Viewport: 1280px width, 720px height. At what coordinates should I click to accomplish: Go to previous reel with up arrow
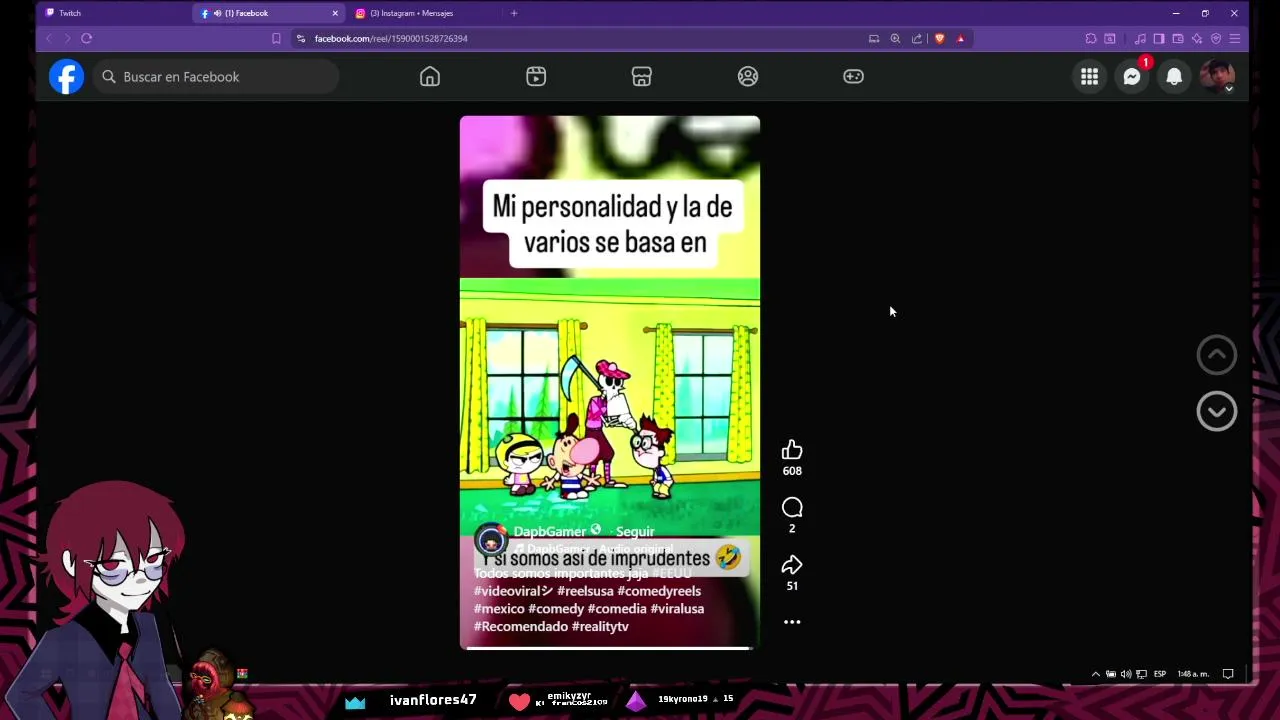(1217, 355)
